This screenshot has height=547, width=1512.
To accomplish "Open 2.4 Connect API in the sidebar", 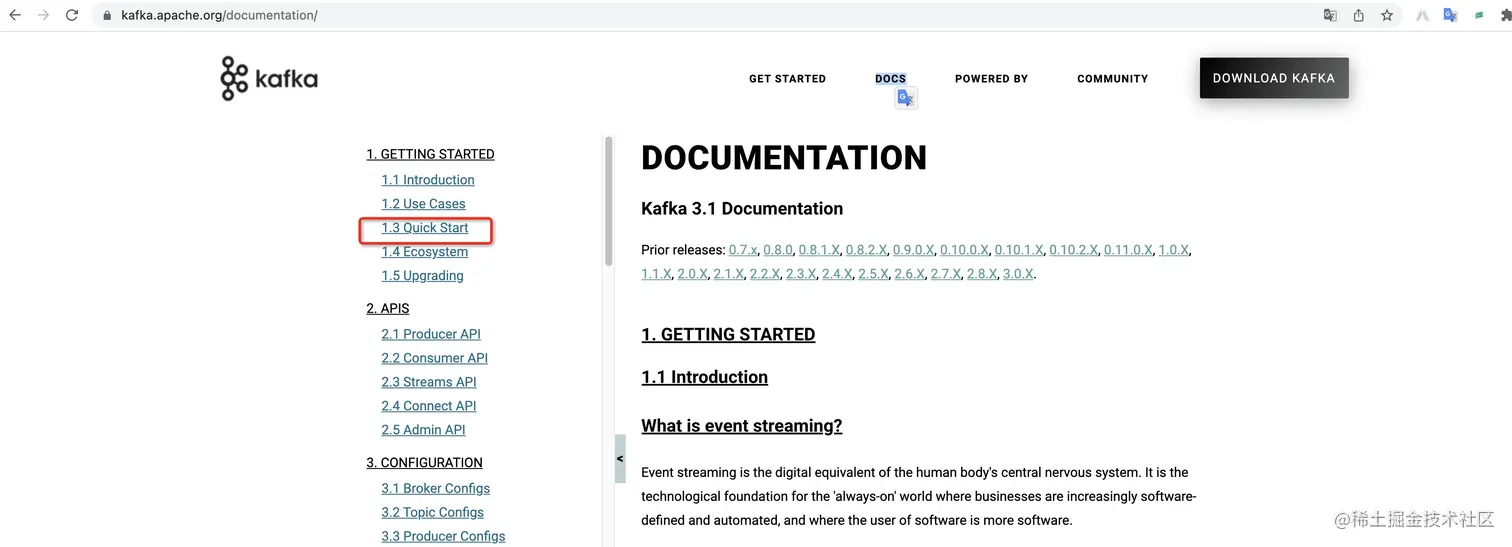I will click(429, 406).
